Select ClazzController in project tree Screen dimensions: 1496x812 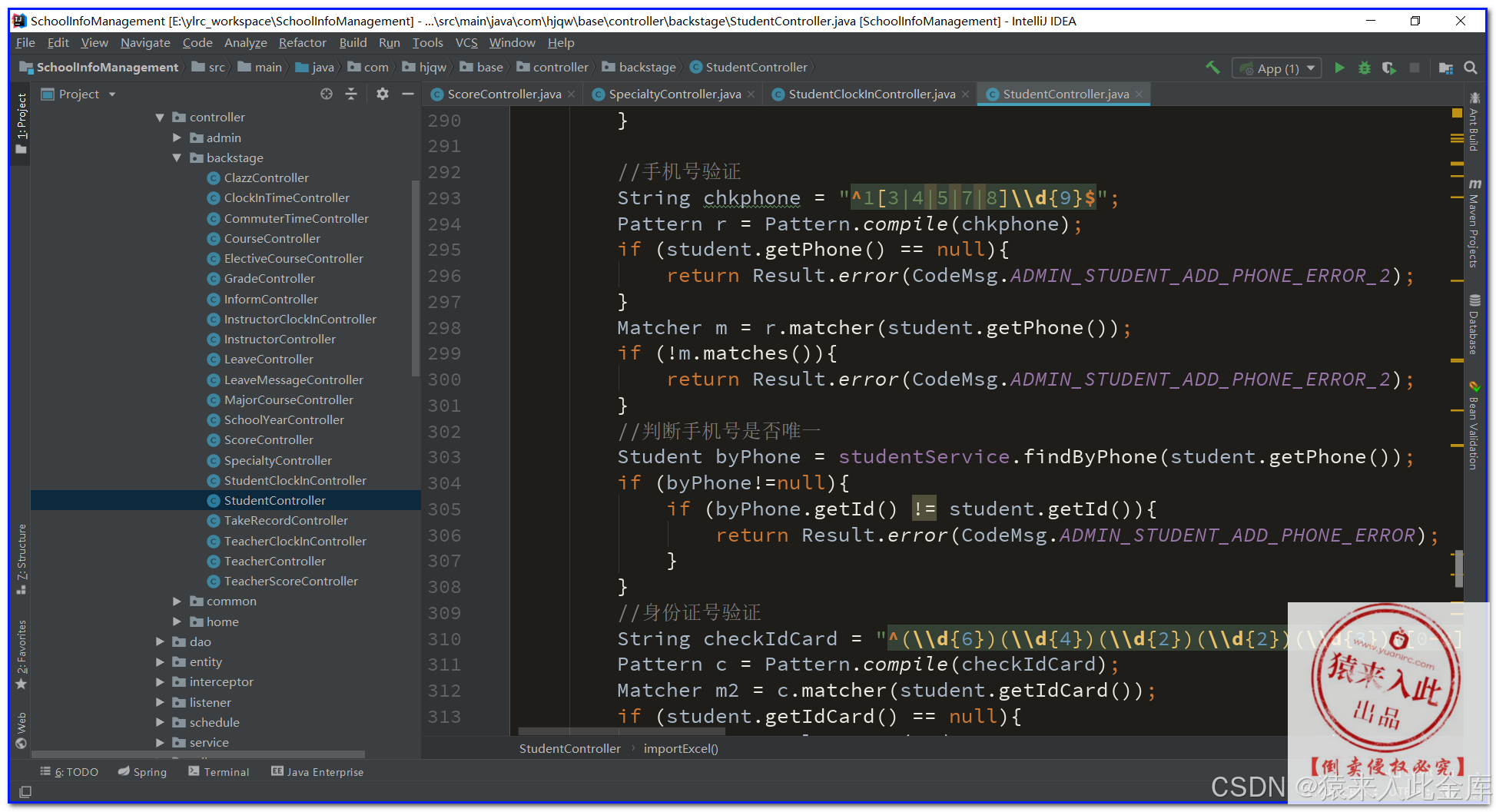[266, 177]
